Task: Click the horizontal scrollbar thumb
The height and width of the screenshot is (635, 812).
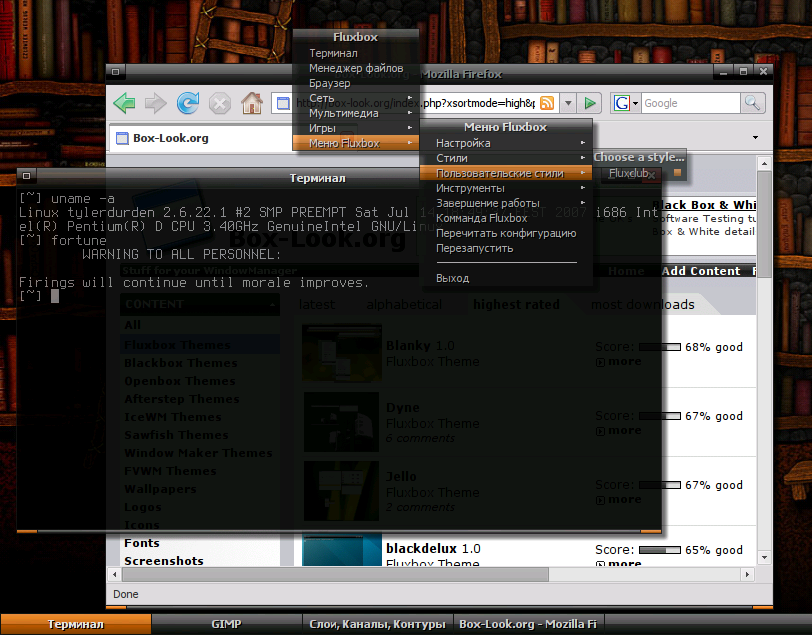Action: (335, 574)
